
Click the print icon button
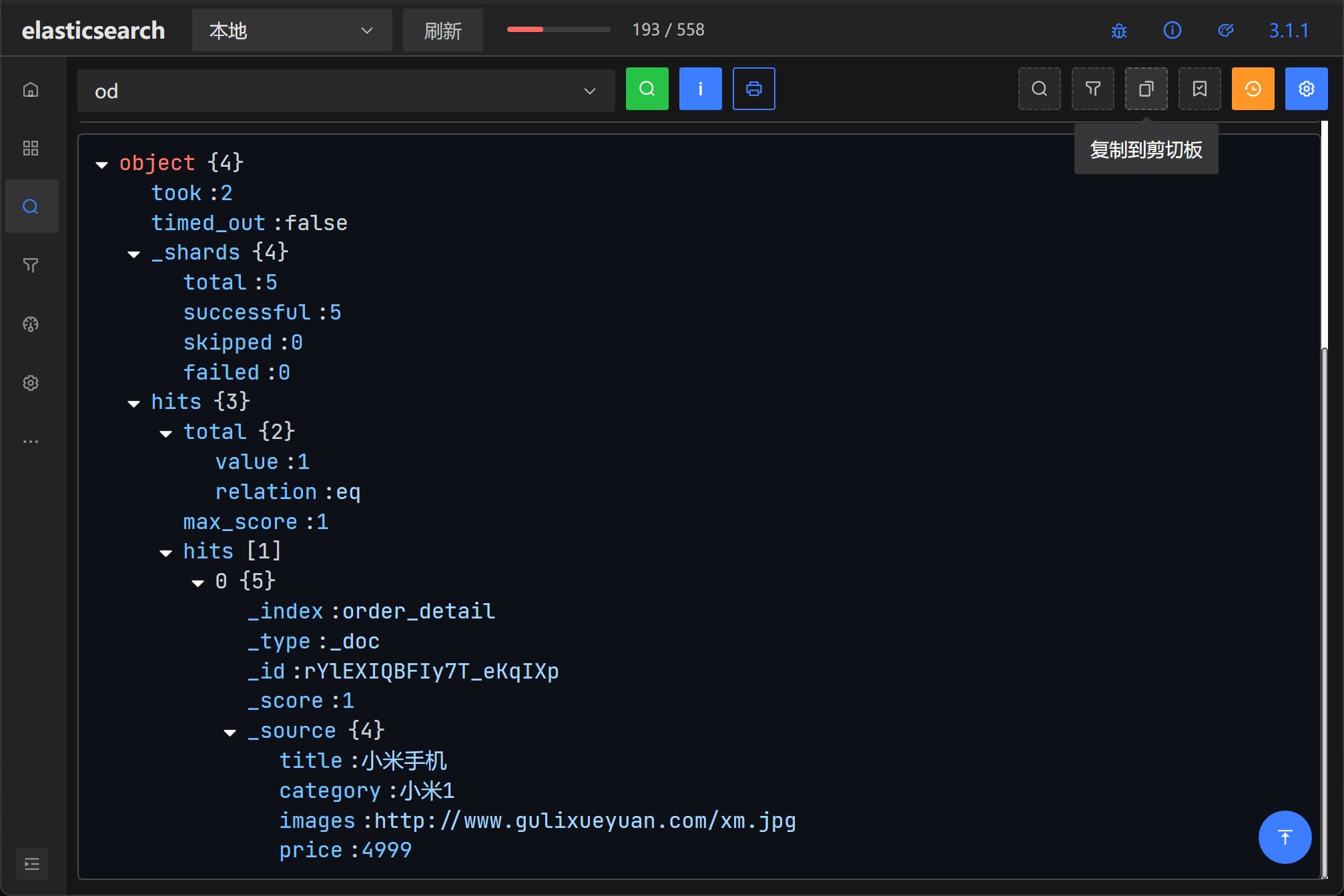[x=753, y=89]
